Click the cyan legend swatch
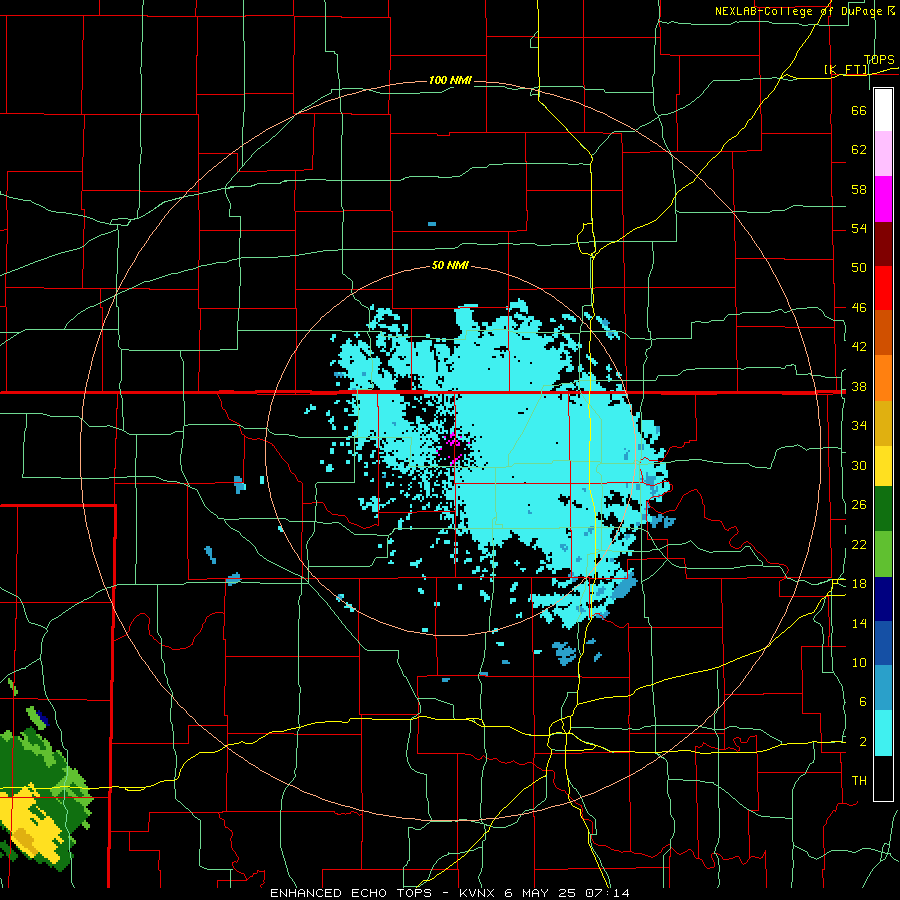The image size is (900, 900). (883, 733)
